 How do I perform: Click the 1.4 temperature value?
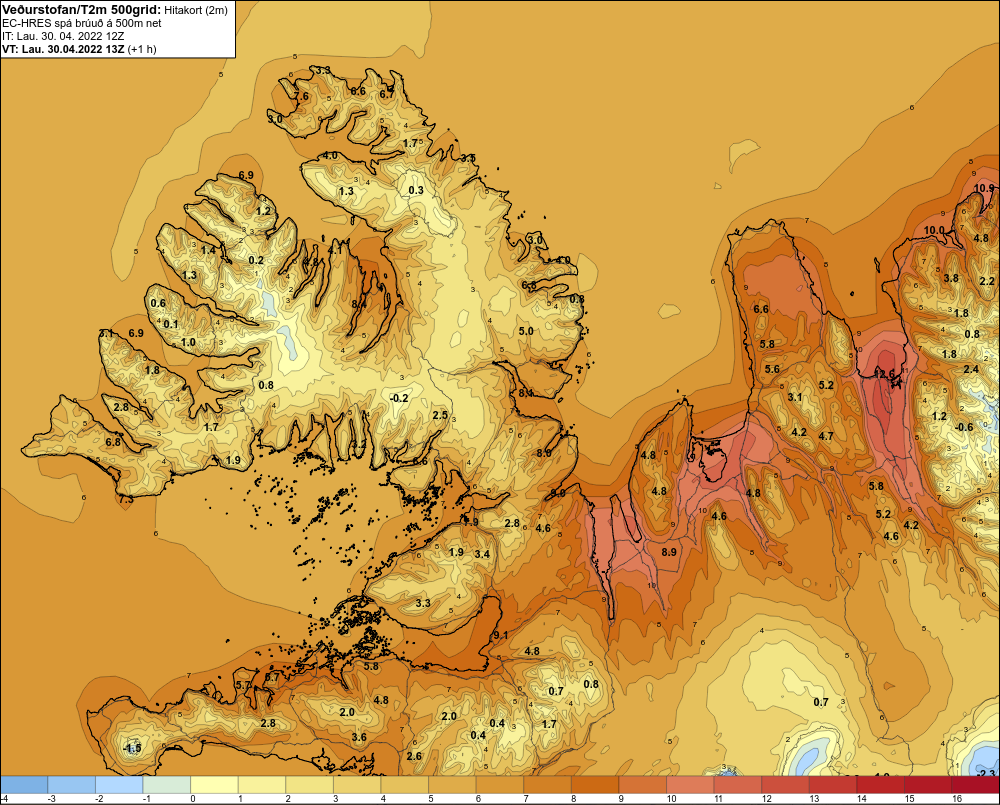click(209, 250)
